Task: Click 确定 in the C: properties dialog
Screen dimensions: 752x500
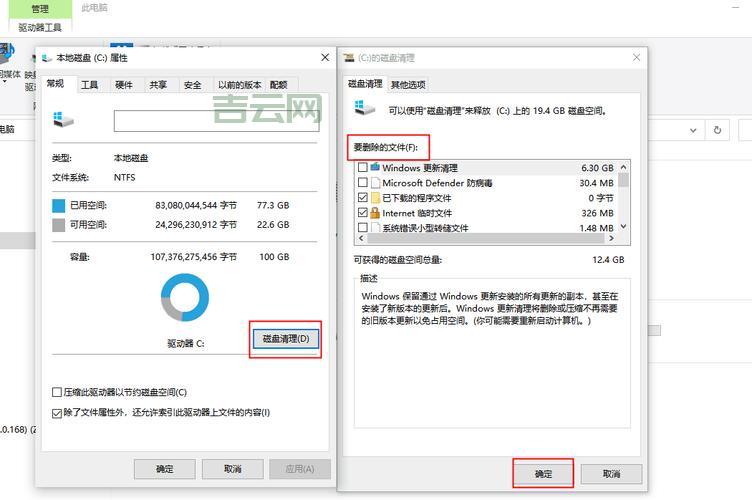Action: (164, 469)
